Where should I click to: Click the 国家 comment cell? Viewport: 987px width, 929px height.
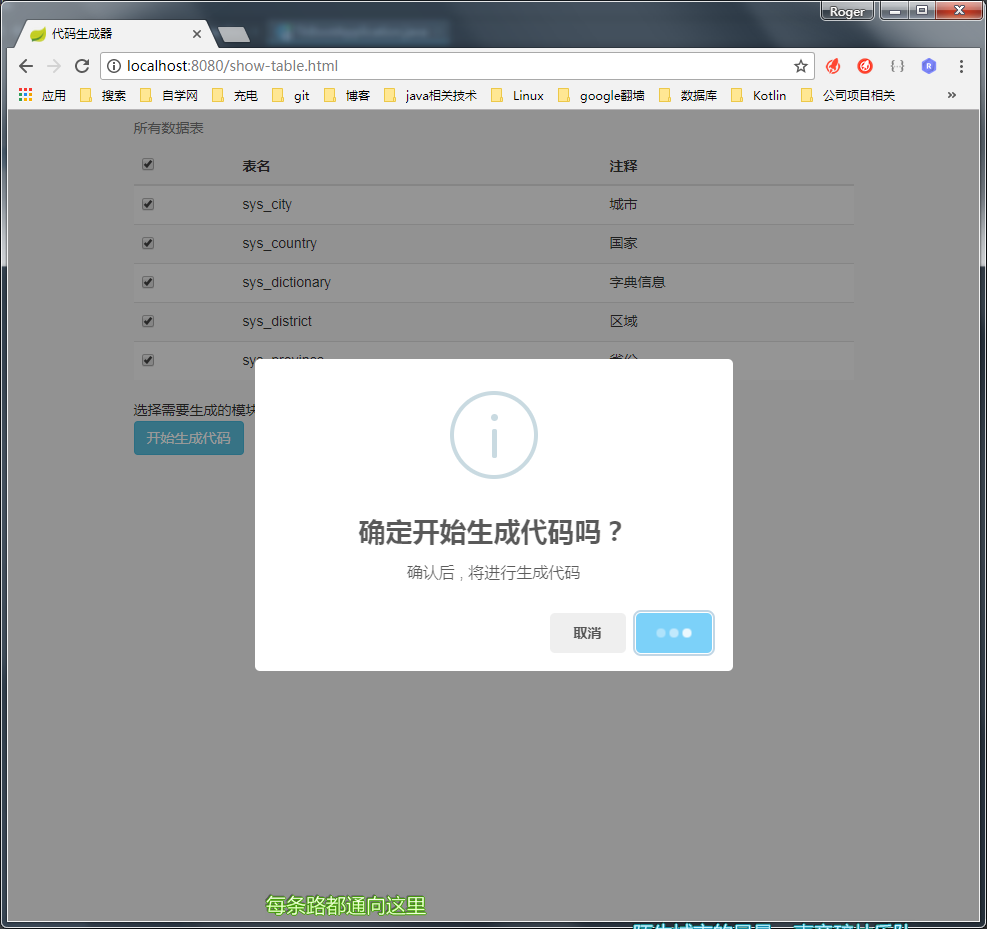pos(623,244)
